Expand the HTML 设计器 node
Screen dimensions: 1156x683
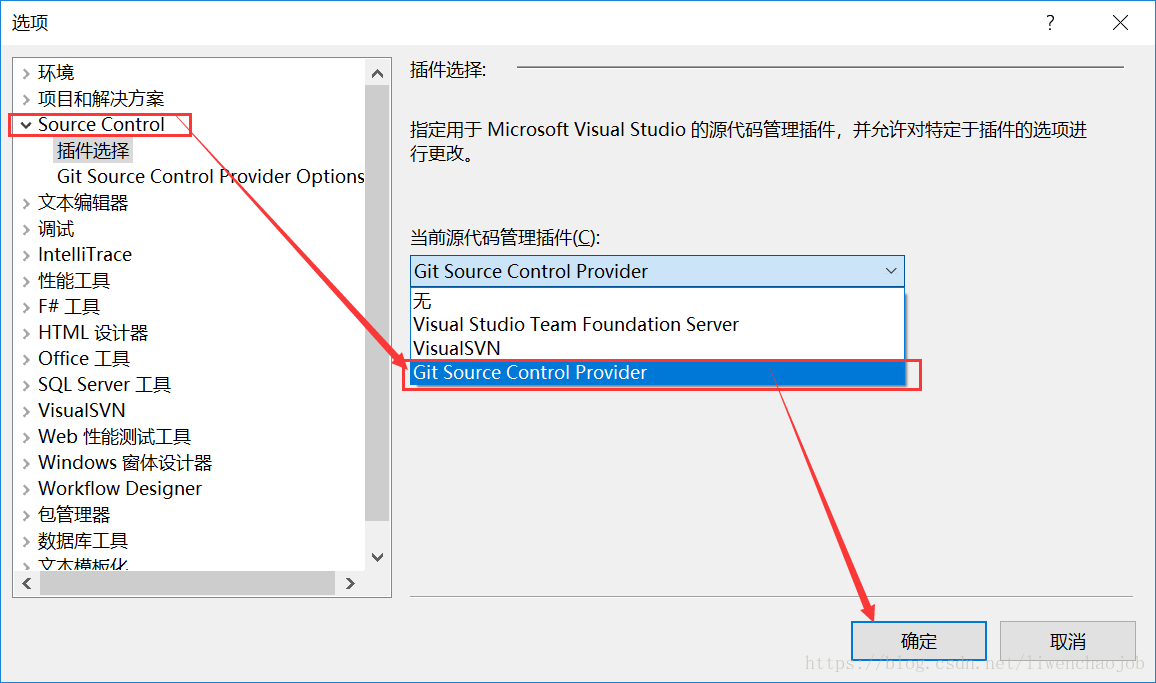pyautogui.click(x=27, y=333)
